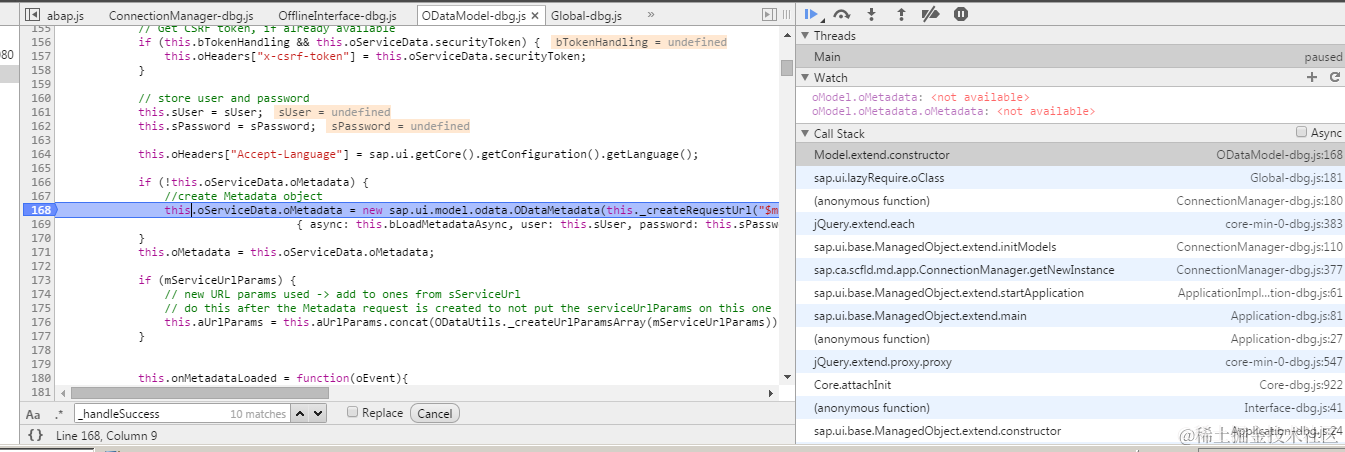Image resolution: width=1345 pixels, height=452 pixels.
Task: Switch to Global-dbg.js tab
Action: click(x=587, y=16)
